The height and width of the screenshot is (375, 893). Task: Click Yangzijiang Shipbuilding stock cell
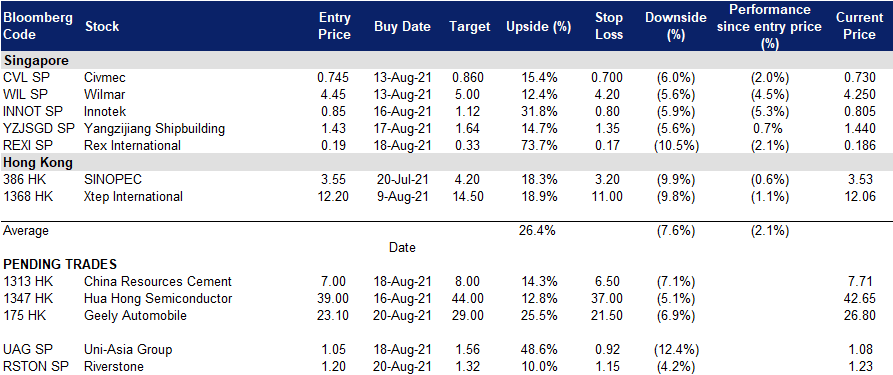154,128
